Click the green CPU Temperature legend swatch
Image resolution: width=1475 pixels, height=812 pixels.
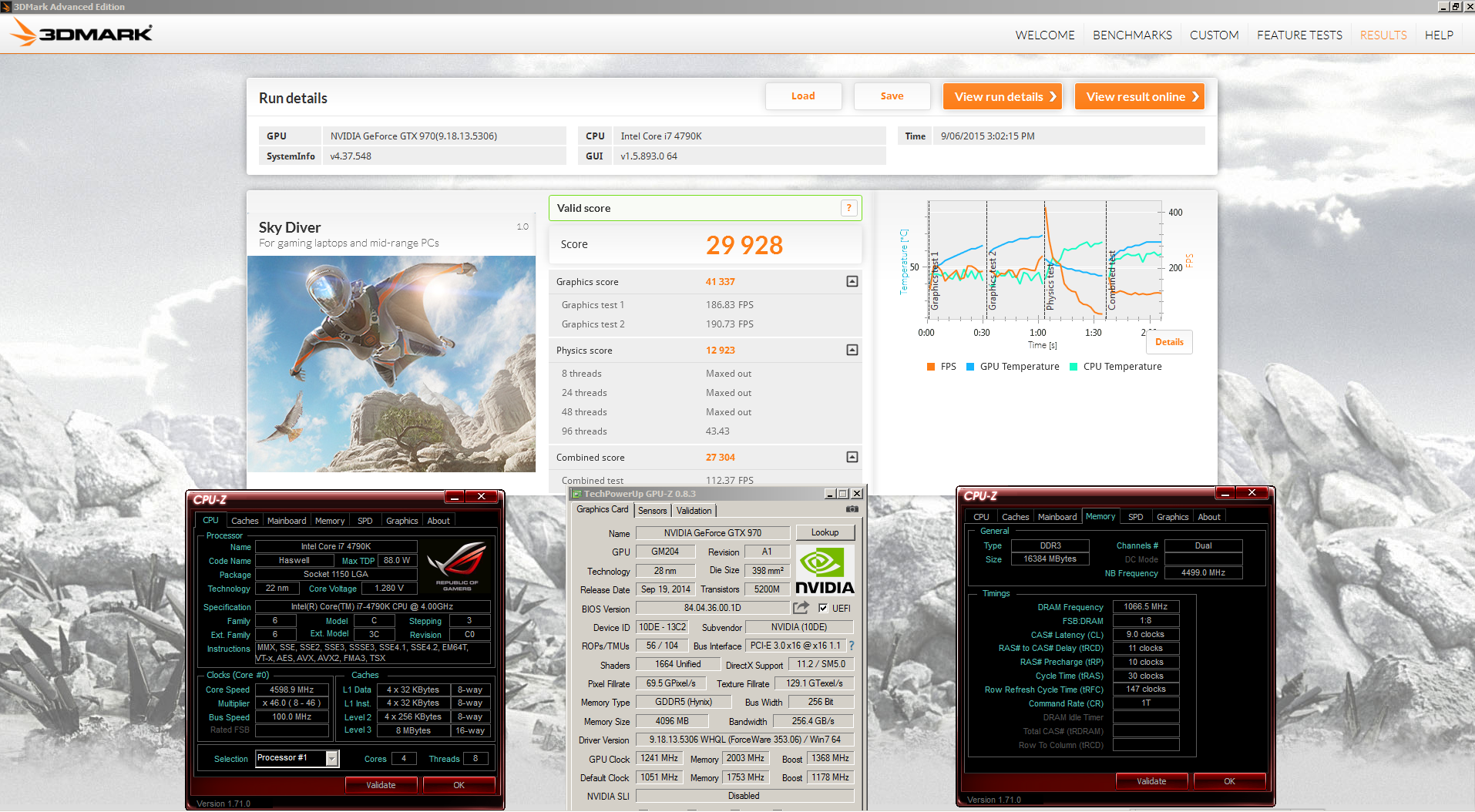1073,367
